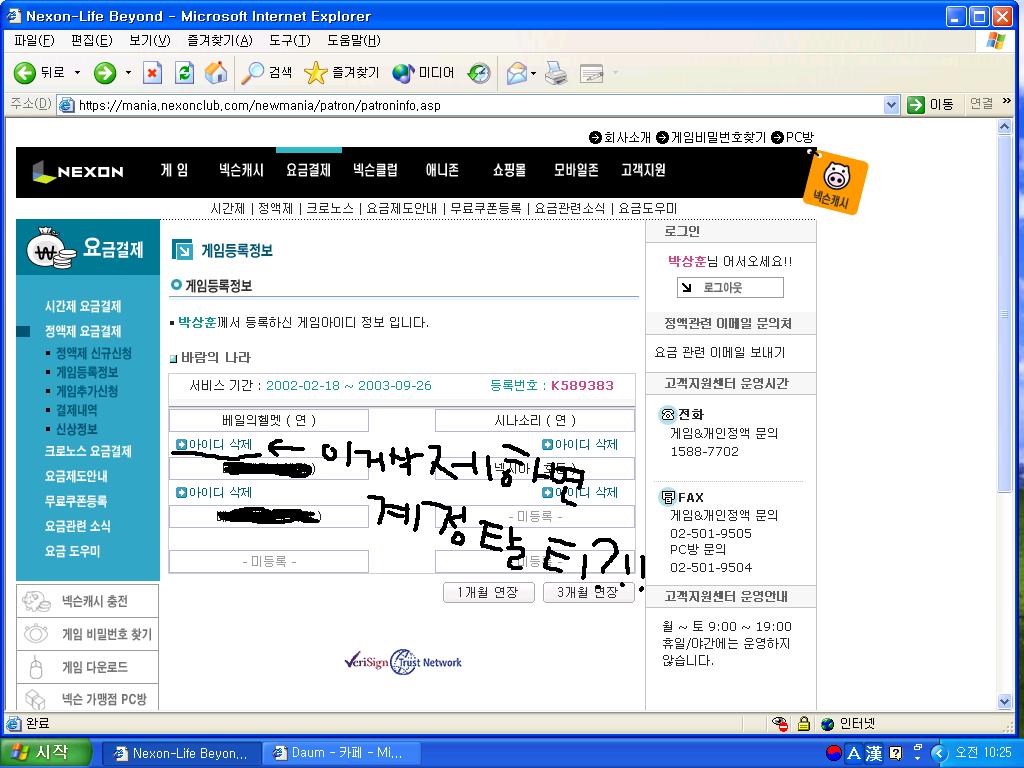1024x768 pixels.
Task: Click the 로그아웃 button
Action: click(730, 287)
